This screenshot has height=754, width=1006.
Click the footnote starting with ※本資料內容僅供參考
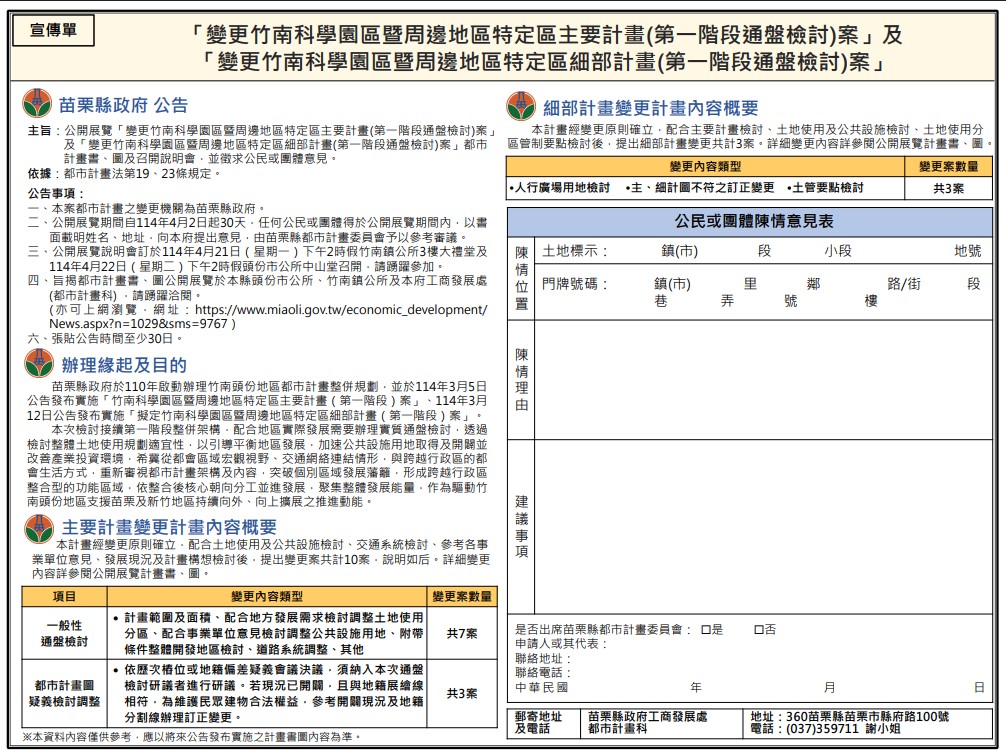[192, 737]
